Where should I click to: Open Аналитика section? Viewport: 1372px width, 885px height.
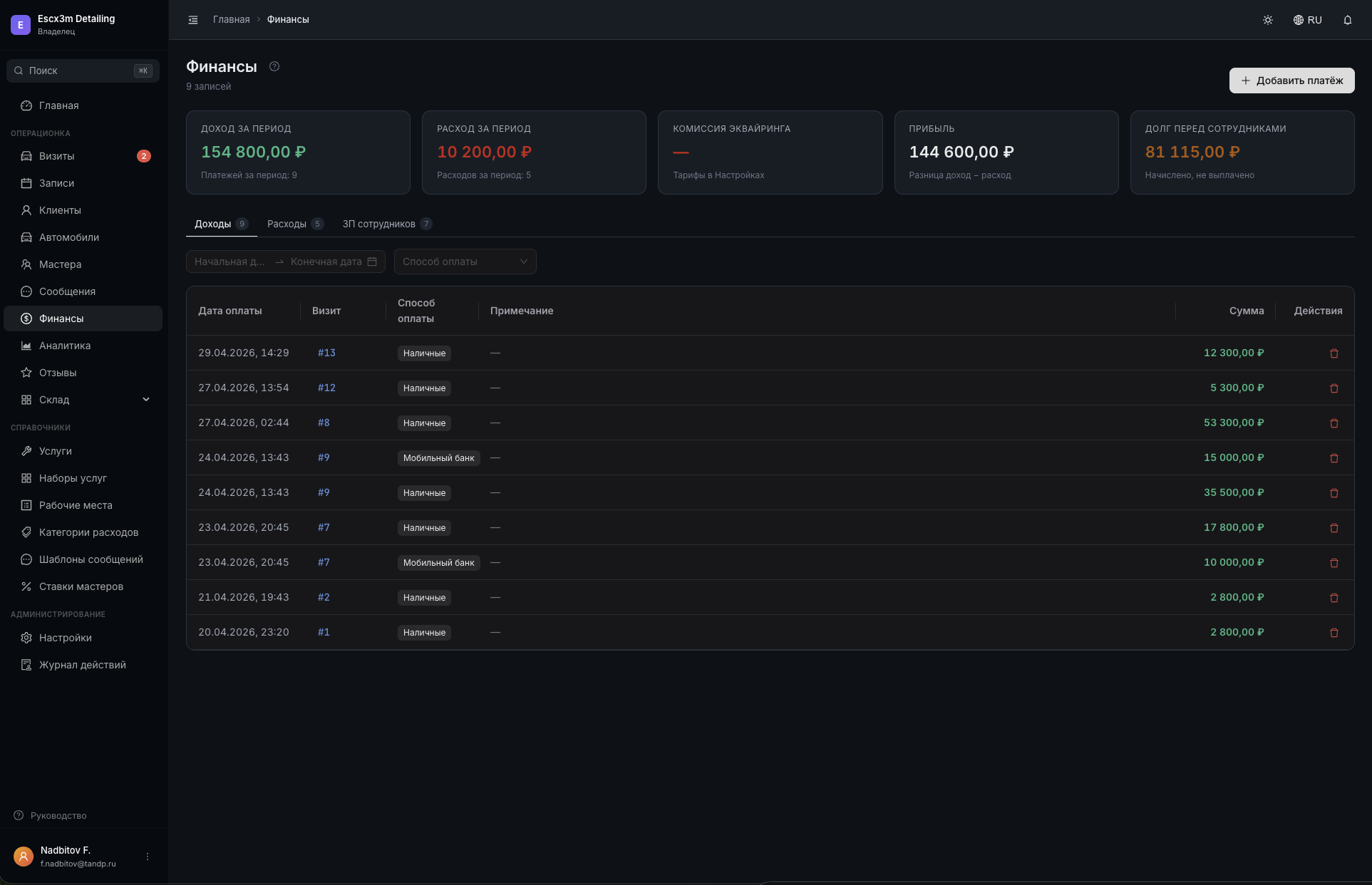point(83,346)
